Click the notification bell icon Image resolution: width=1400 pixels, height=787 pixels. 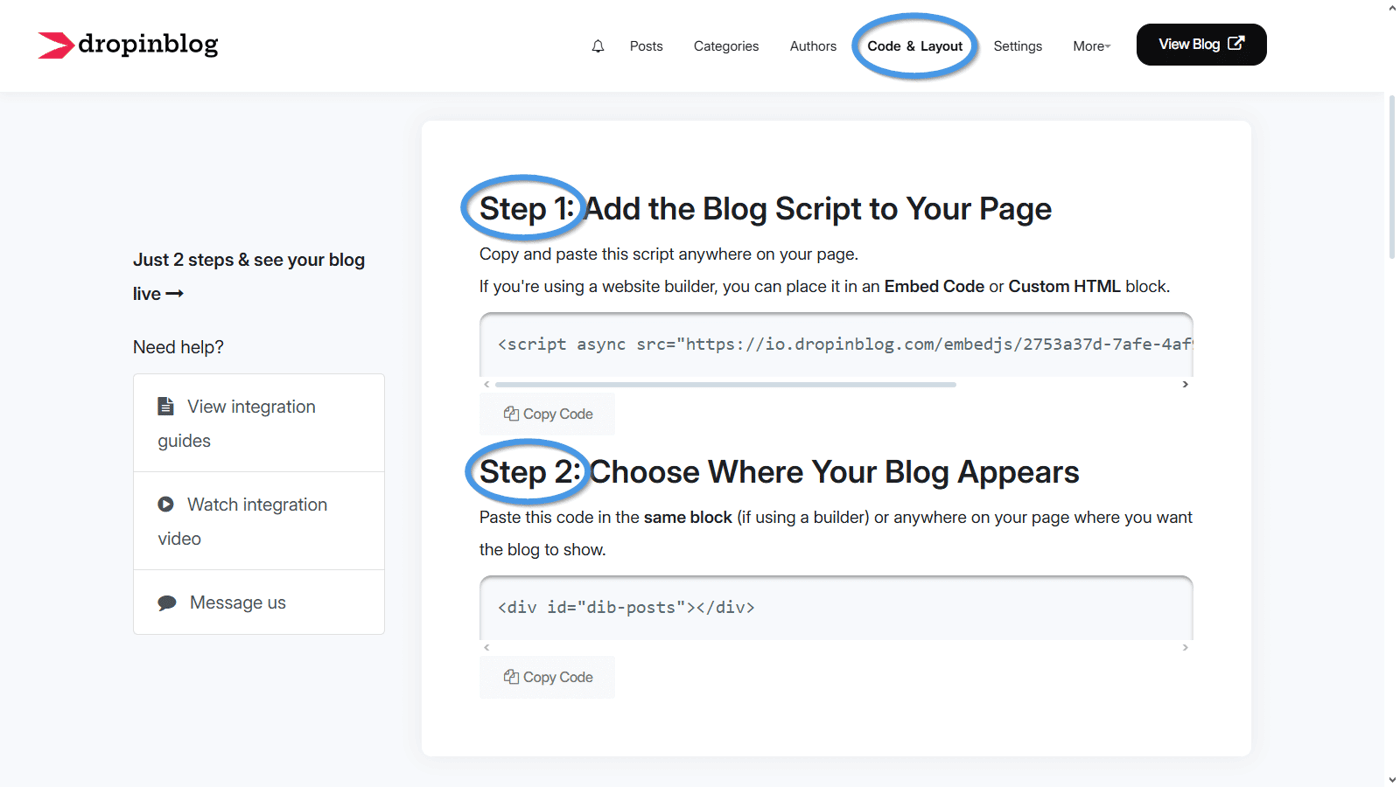pos(598,46)
